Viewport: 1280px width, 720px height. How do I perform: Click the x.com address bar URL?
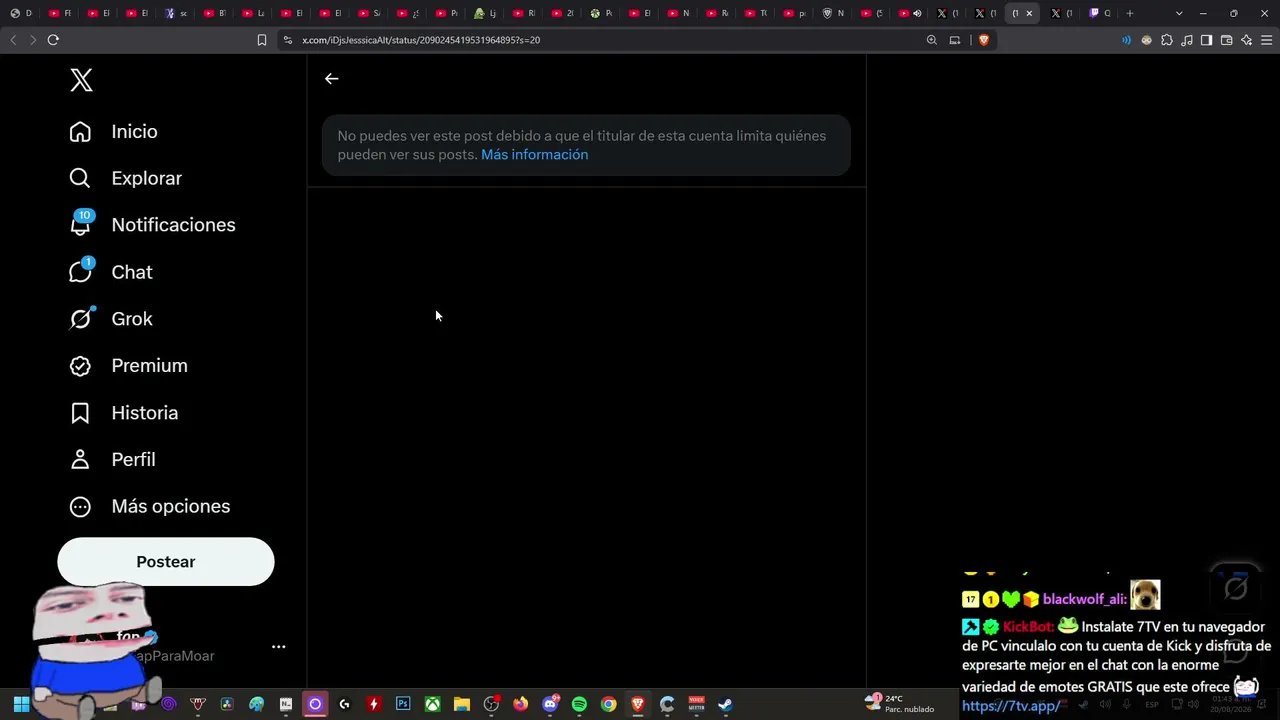(x=421, y=40)
